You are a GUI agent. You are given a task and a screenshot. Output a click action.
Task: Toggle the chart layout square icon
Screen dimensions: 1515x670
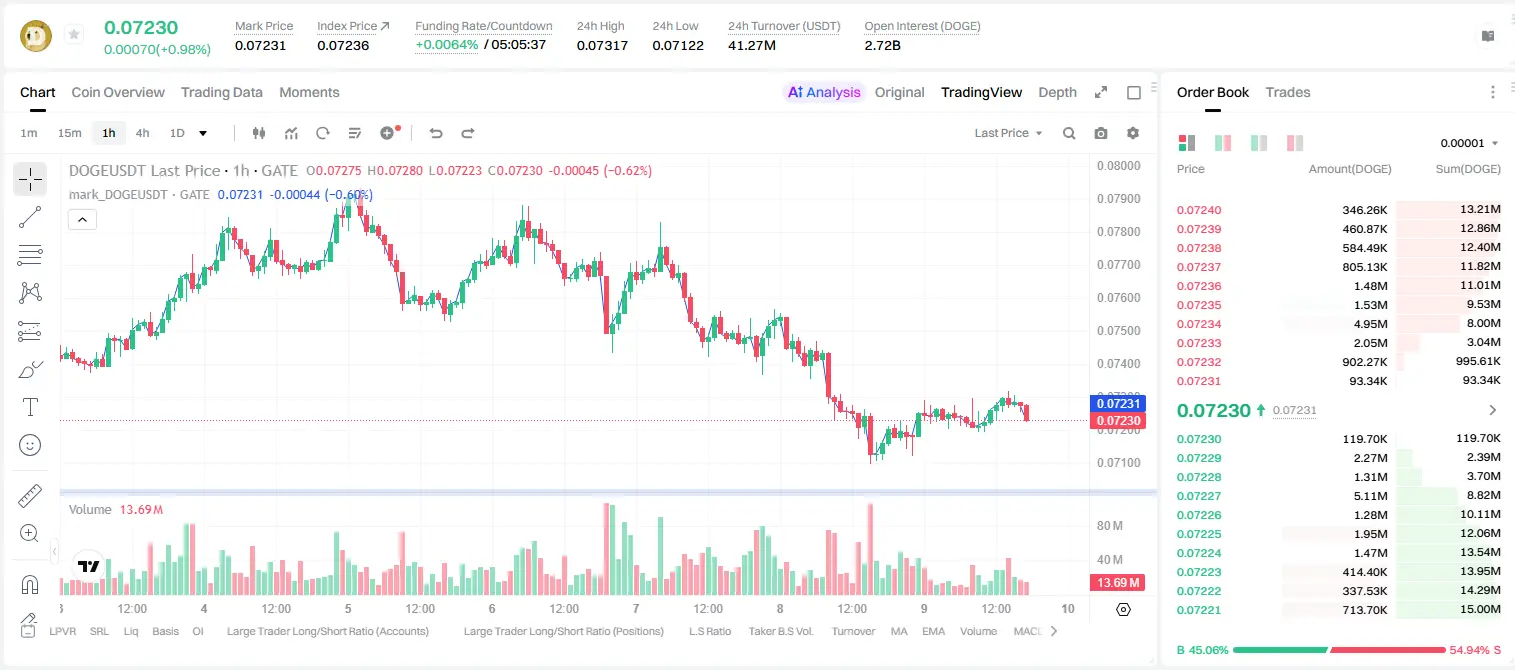click(1134, 92)
